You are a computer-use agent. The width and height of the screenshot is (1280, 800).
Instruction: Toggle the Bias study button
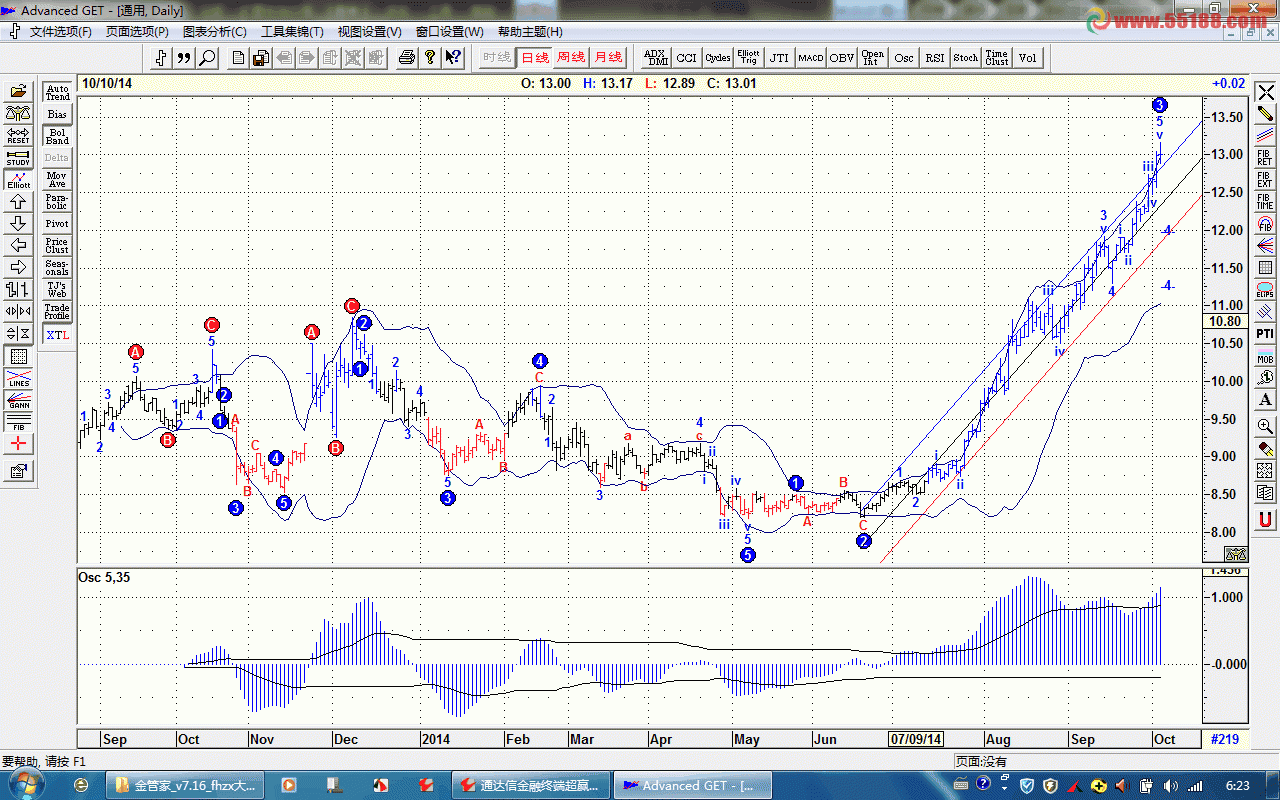coord(57,115)
